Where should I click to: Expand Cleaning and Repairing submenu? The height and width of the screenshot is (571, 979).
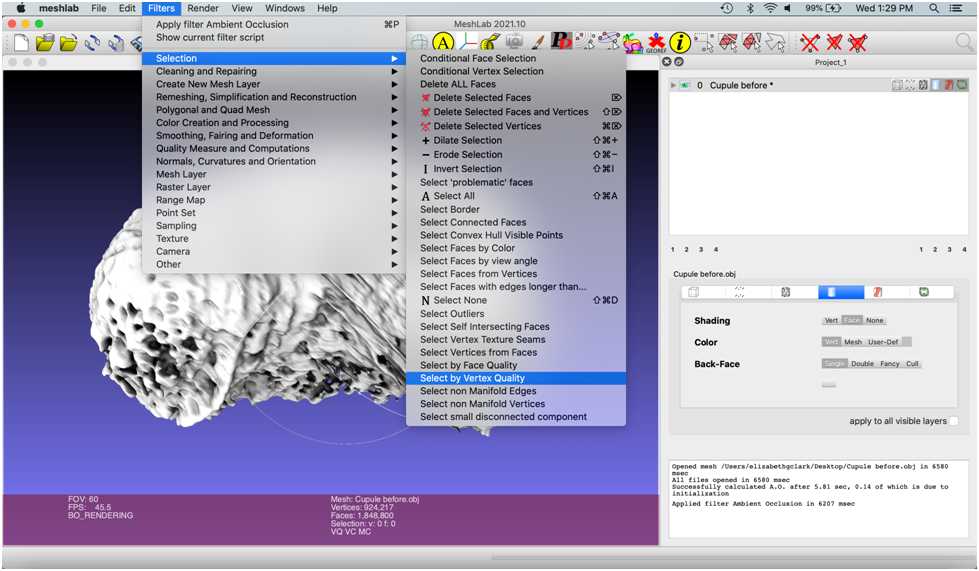click(273, 71)
